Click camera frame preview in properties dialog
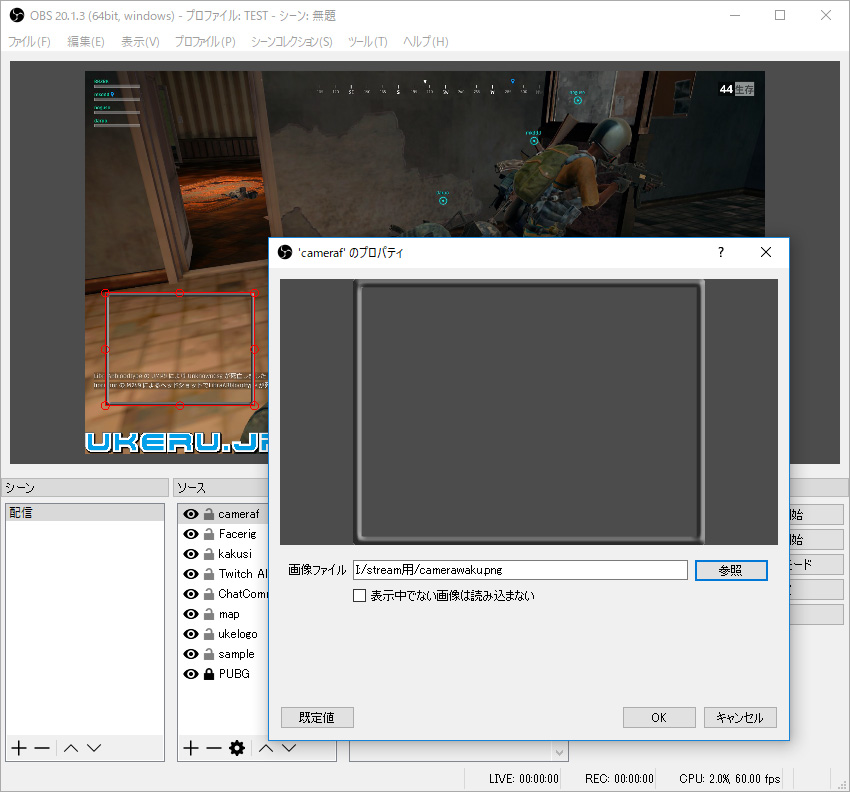 [529, 412]
